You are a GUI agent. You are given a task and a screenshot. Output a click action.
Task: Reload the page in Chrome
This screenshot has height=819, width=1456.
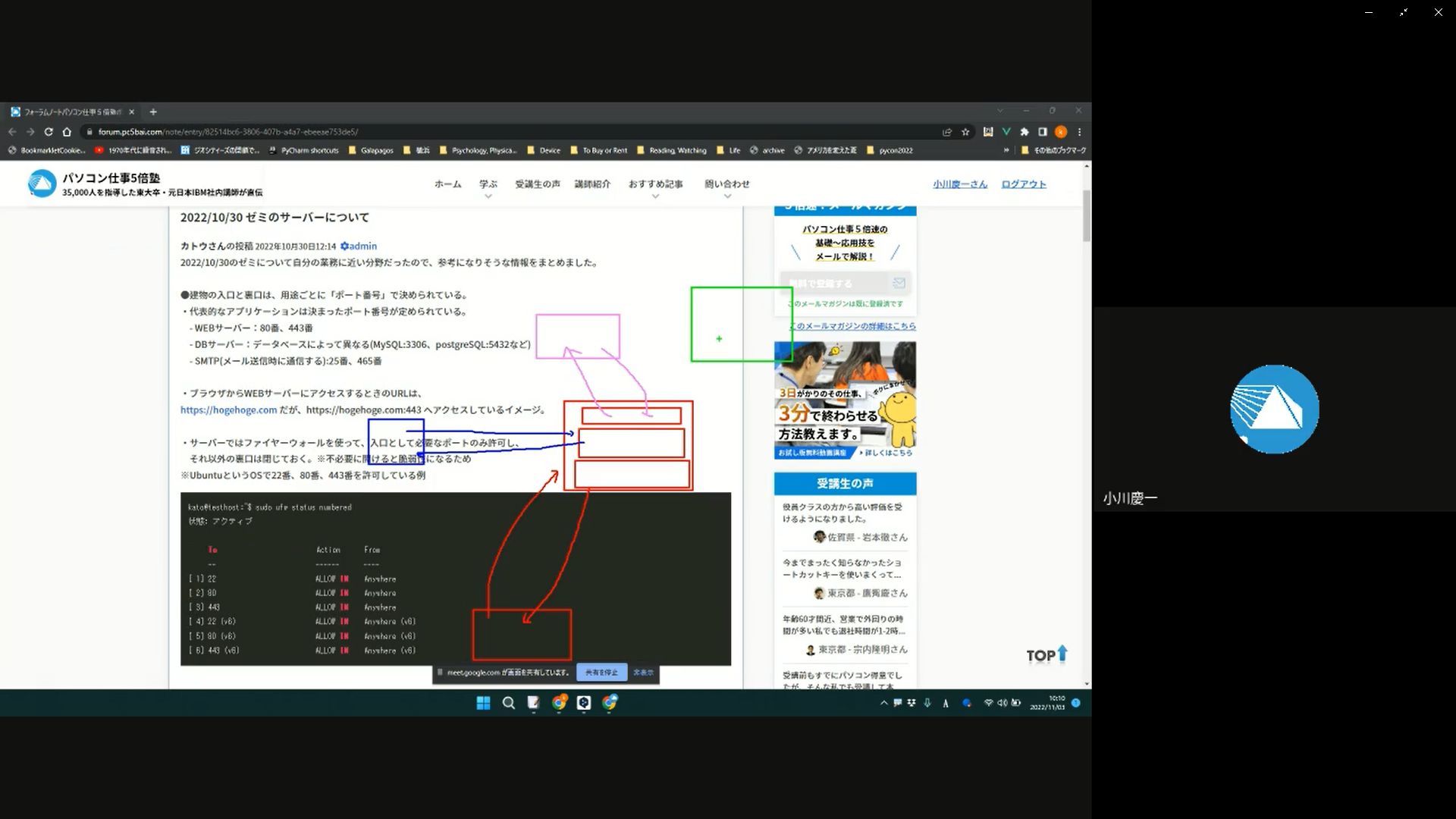click(49, 132)
